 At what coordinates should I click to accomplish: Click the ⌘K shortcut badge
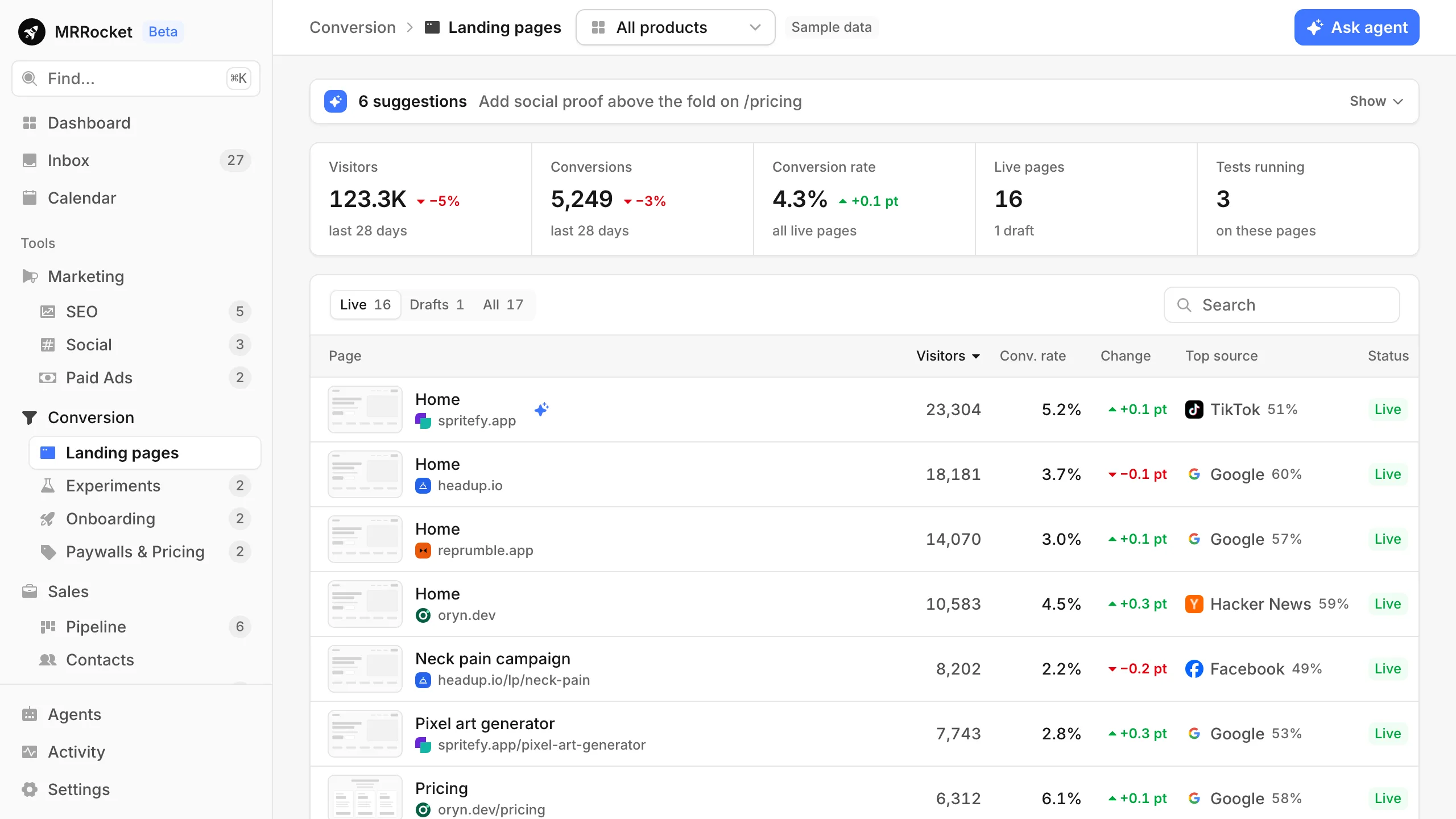coord(238,78)
